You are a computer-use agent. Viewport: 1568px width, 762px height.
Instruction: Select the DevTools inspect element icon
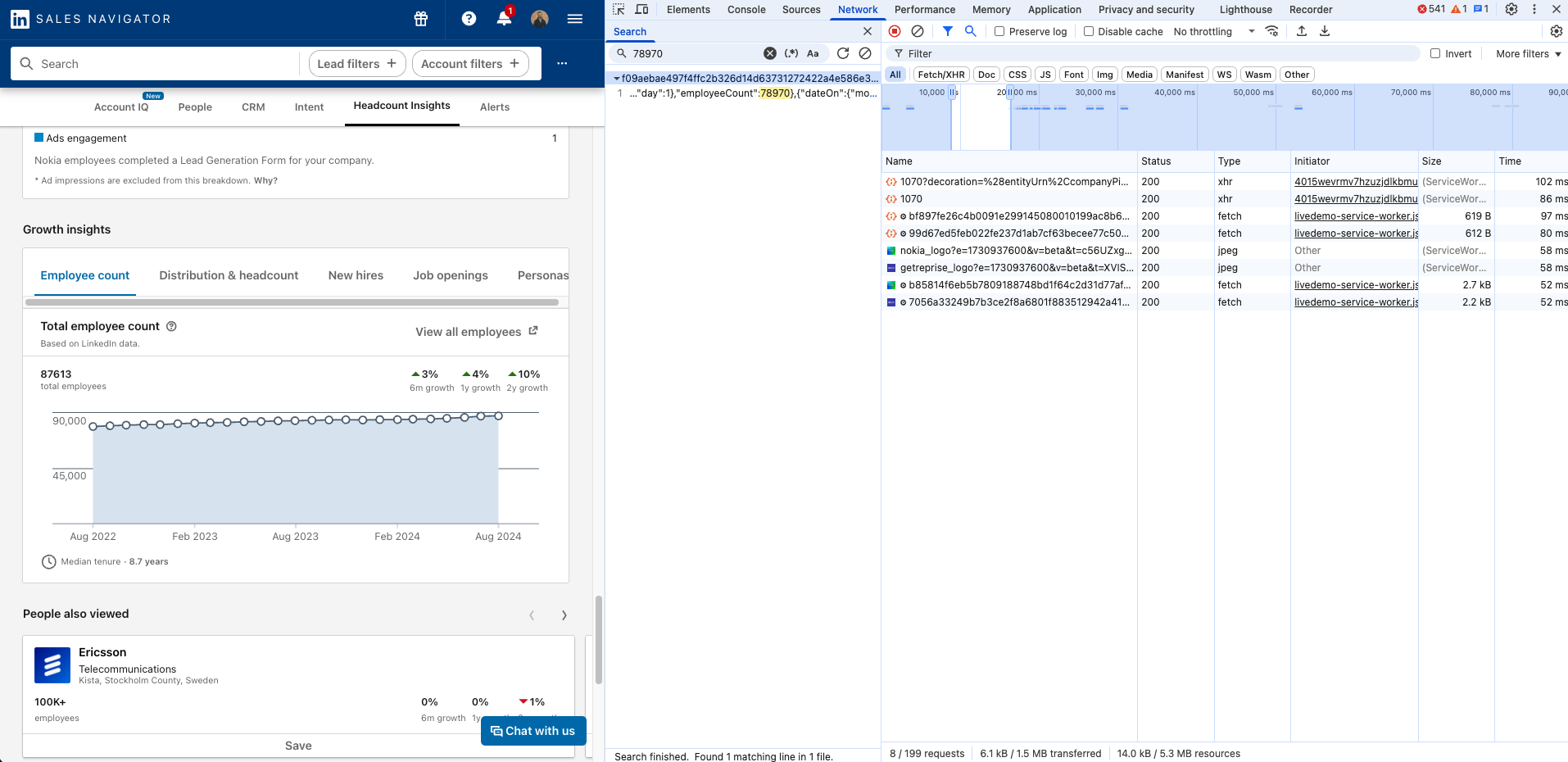point(619,9)
